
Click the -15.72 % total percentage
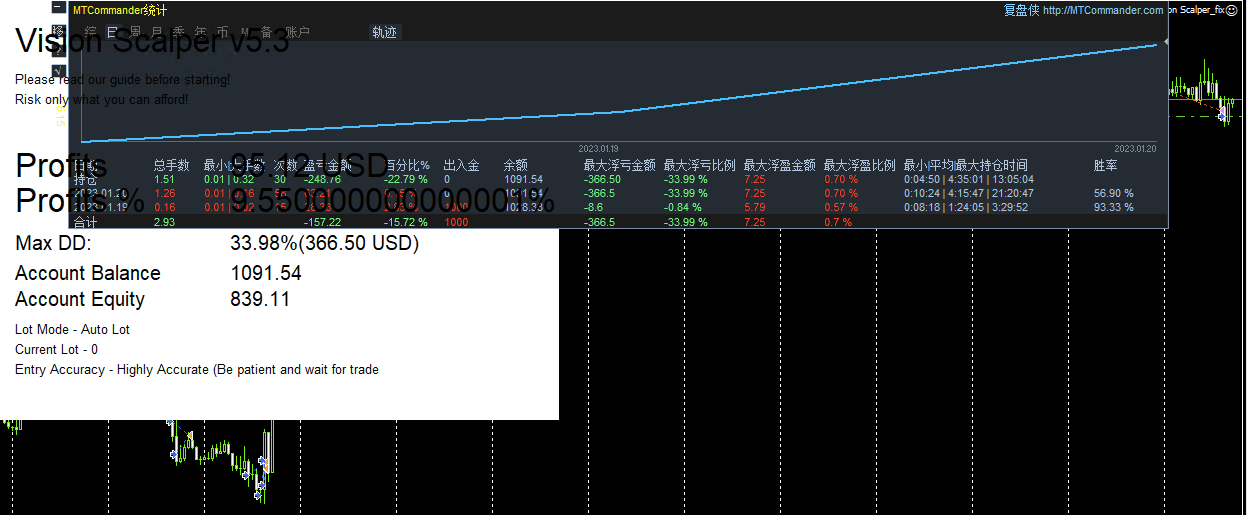coord(406,222)
